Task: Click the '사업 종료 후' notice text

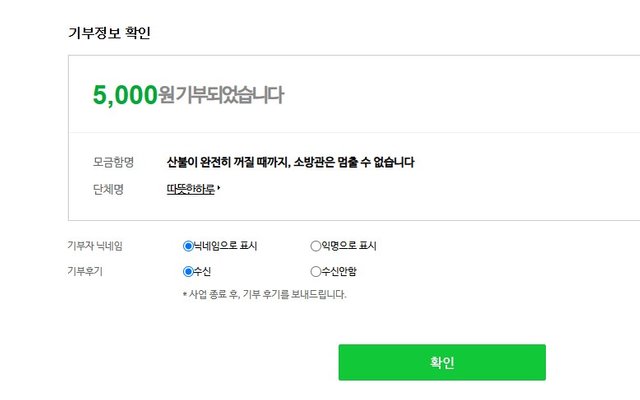Action: (264, 294)
